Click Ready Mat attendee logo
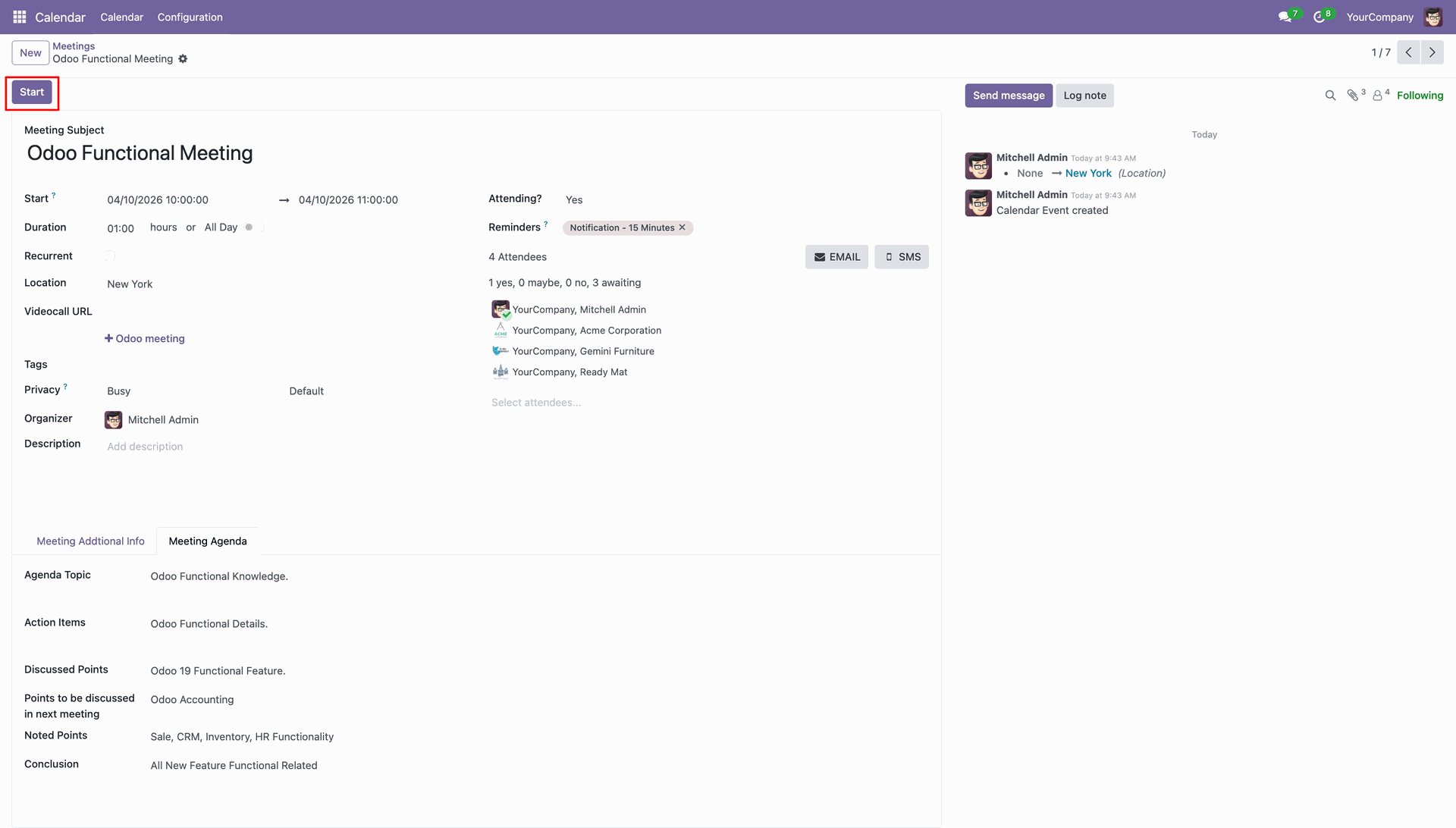1456x828 pixels. pyautogui.click(x=500, y=372)
